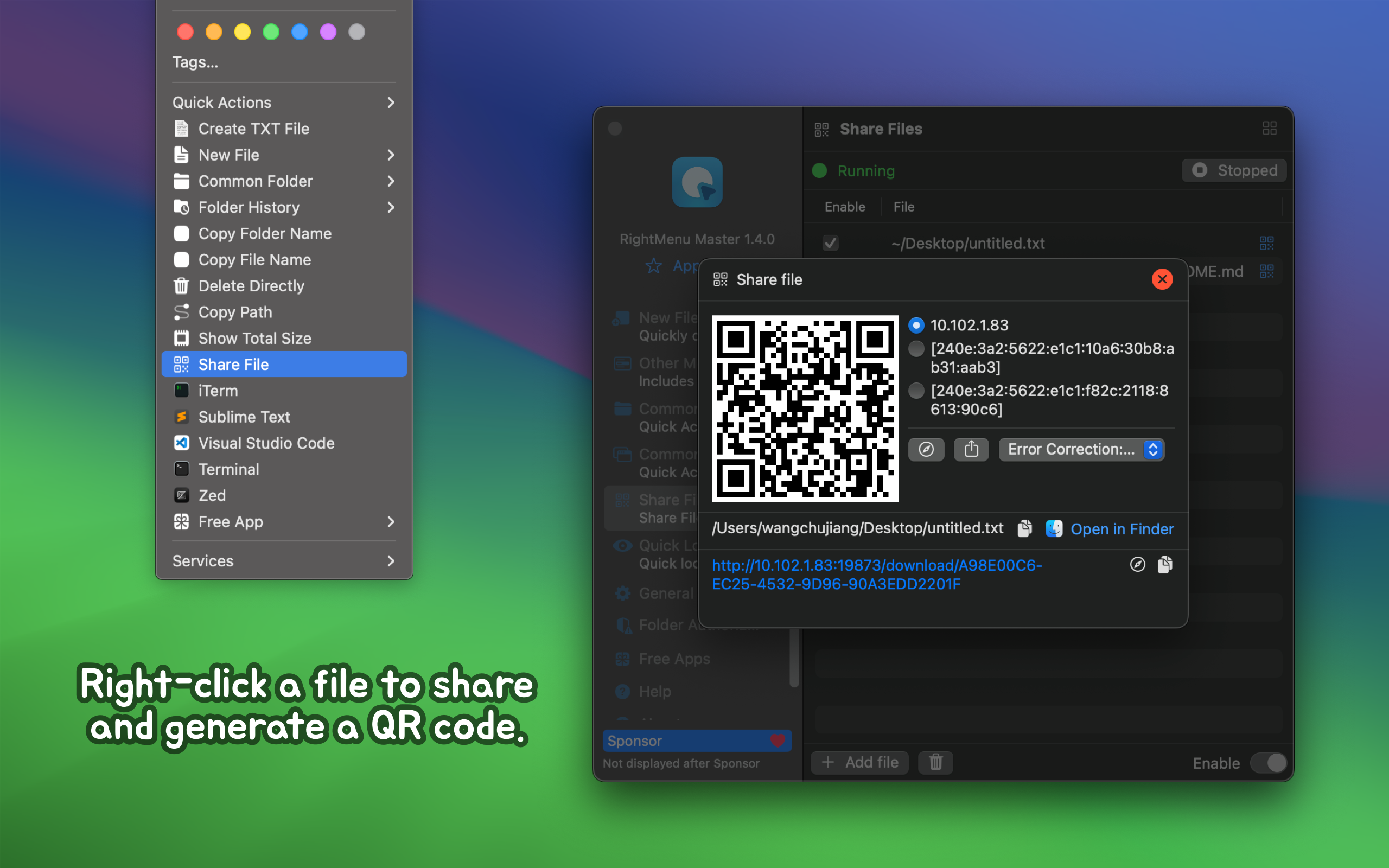Close the Share file dialog
Viewport: 1389px width, 868px height.
tap(1162, 279)
